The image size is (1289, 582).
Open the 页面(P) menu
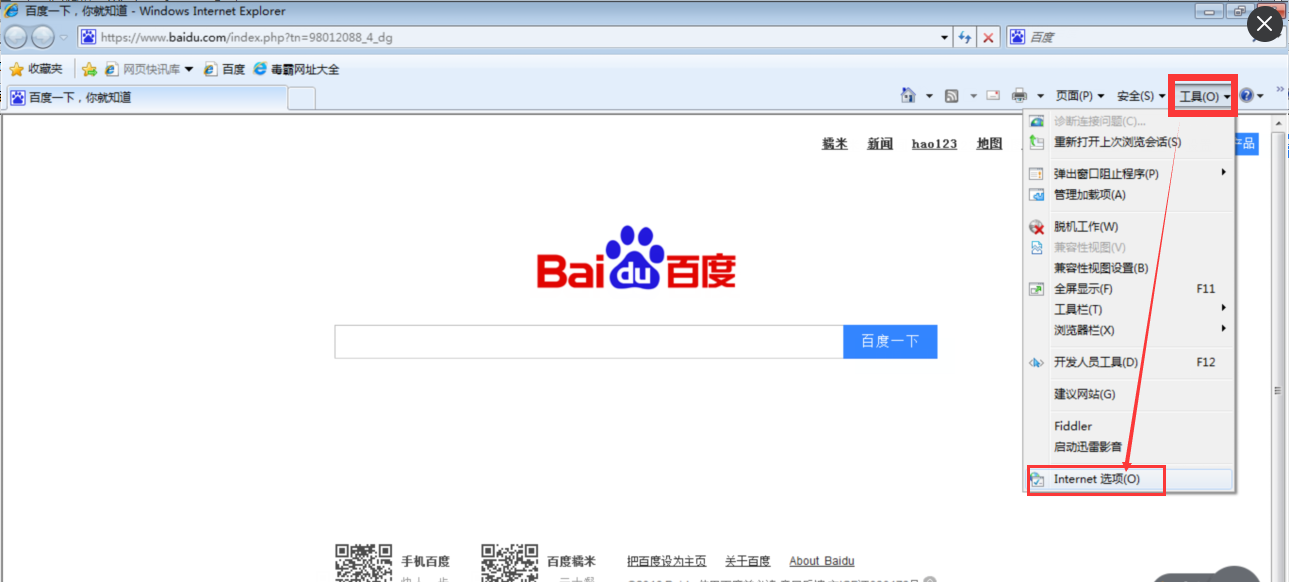(1080, 96)
